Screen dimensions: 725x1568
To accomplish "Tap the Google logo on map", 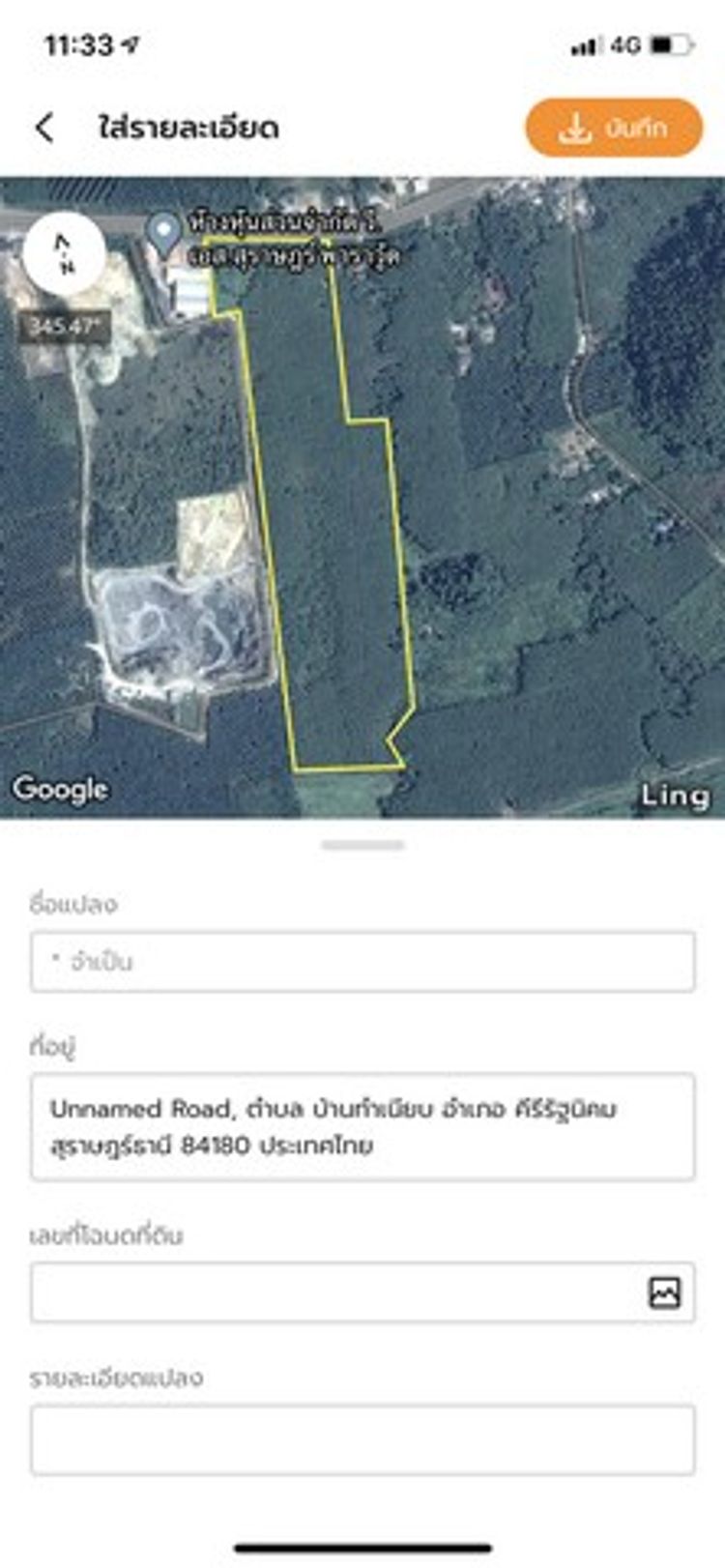I will (x=60, y=790).
